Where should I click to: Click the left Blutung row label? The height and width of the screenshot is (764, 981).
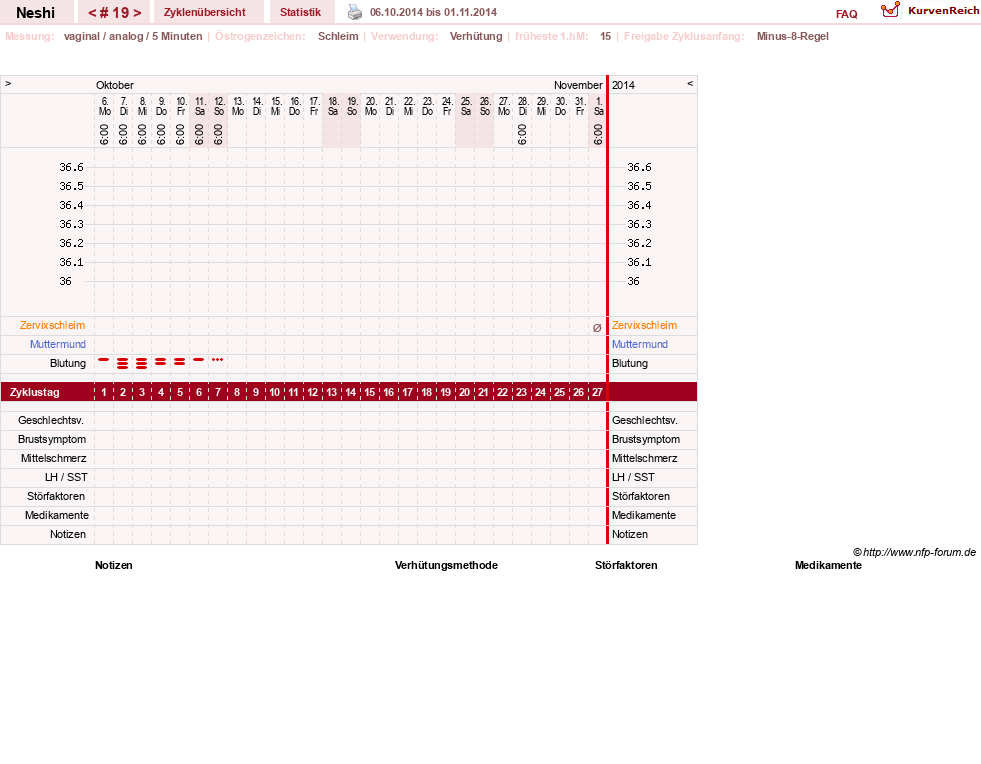68,364
